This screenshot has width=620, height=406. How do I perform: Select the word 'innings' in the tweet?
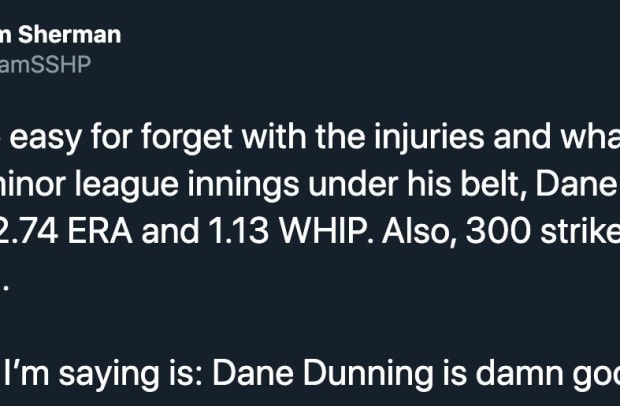[x=243, y=185]
